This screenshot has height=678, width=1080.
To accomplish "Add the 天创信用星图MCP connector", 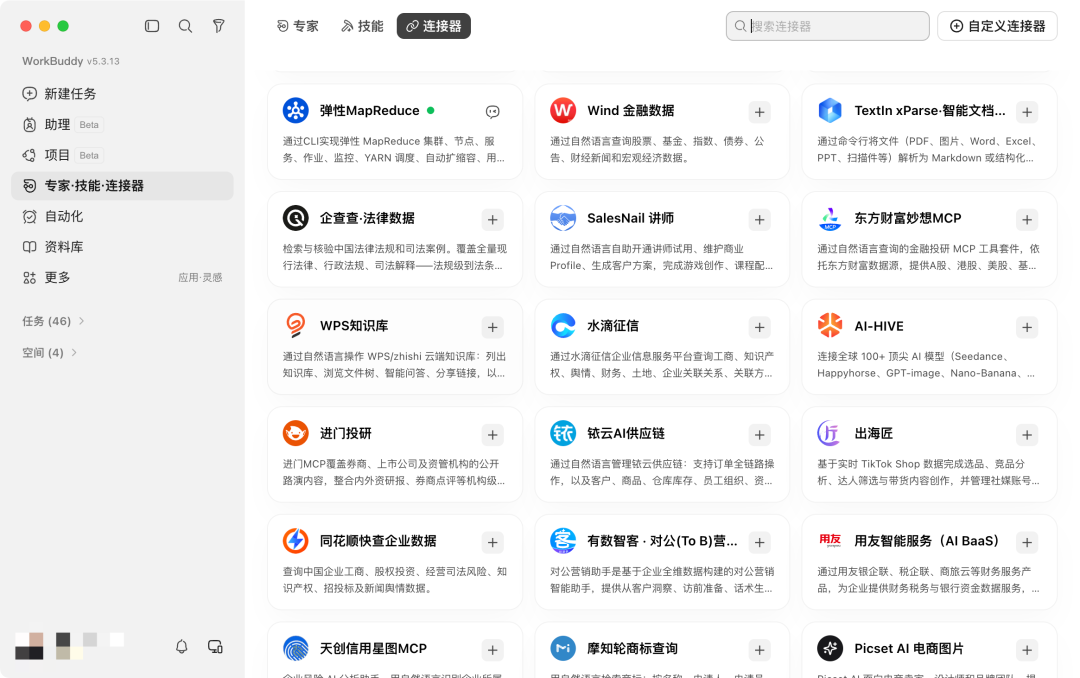I will tap(492, 650).
